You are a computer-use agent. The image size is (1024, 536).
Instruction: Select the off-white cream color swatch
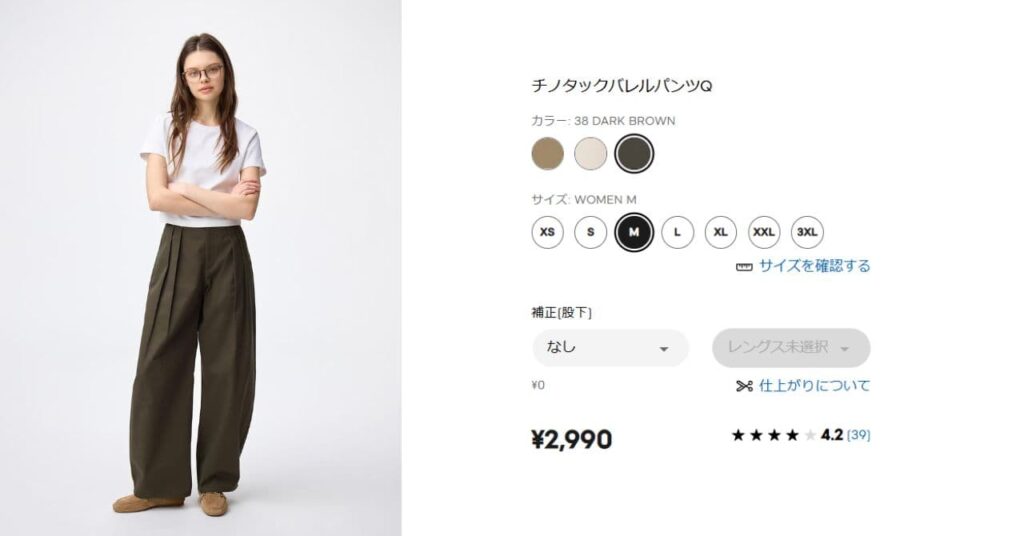pos(590,153)
